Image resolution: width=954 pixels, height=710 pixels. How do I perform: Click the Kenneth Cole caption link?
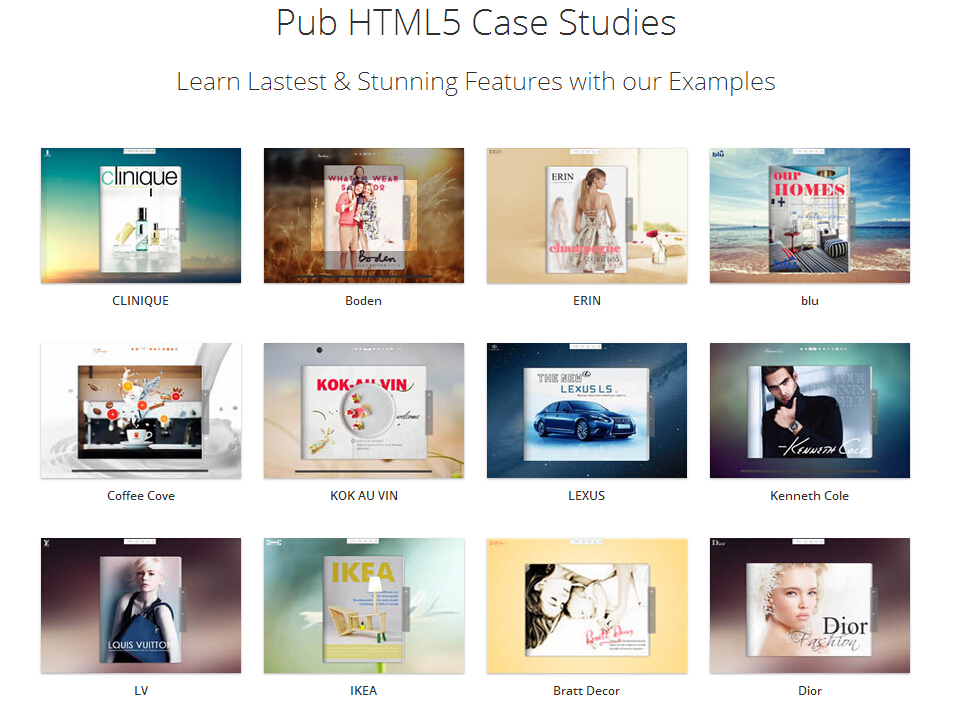(x=810, y=496)
